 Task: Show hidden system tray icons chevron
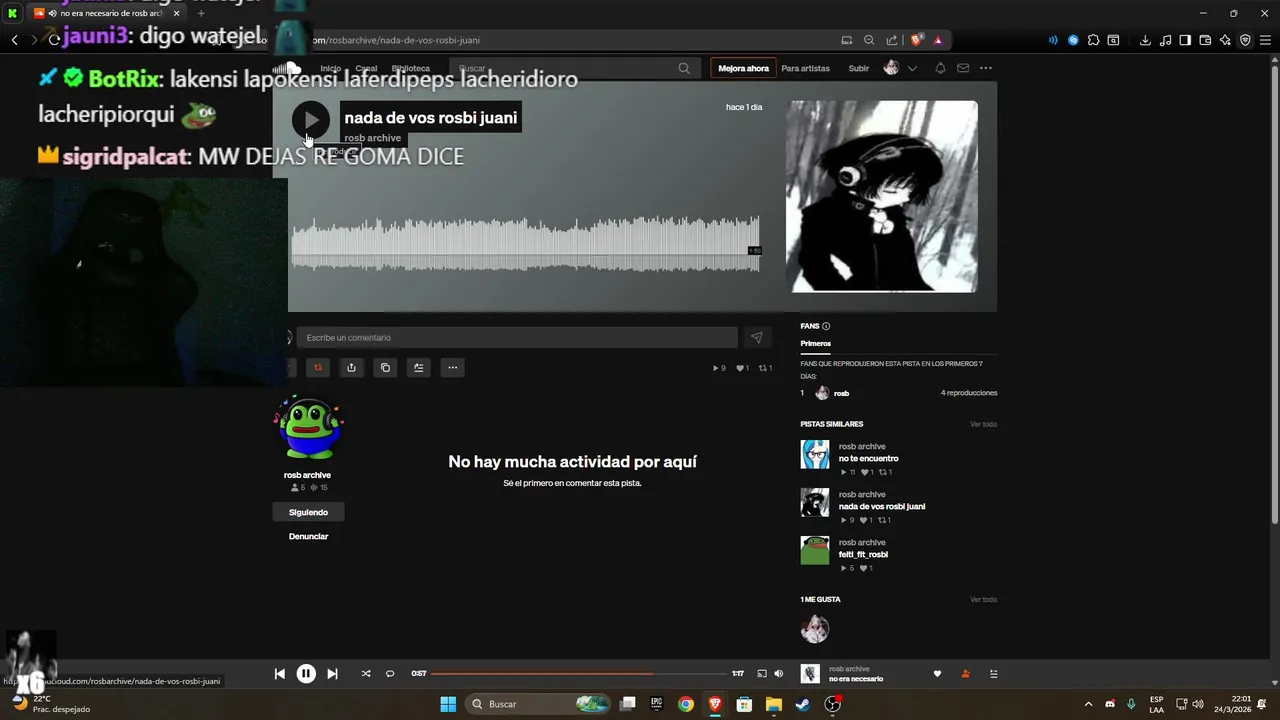coord(1088,704)
